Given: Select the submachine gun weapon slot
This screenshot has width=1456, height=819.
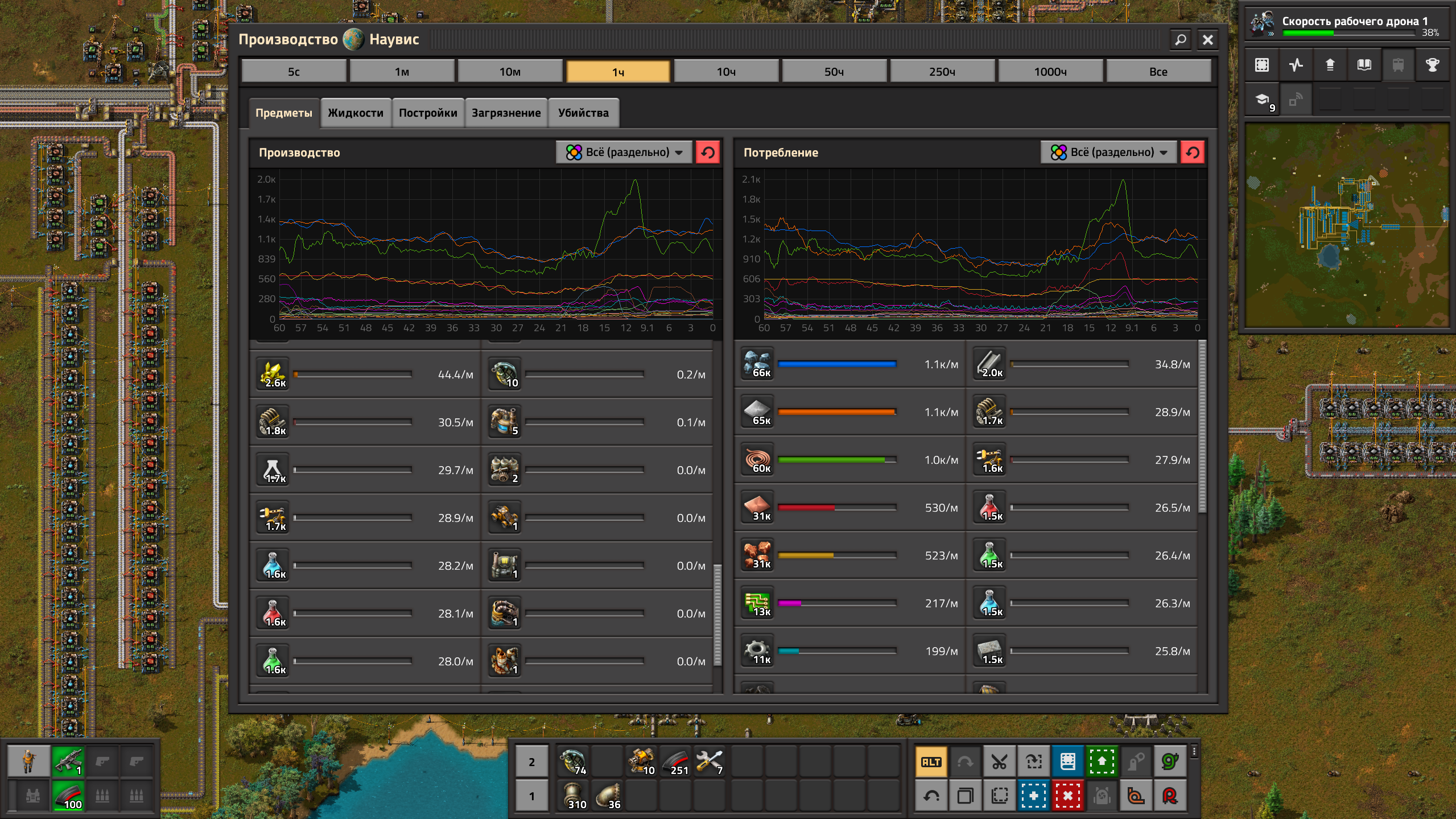Looking at the screenshot, I should point(68,762).
